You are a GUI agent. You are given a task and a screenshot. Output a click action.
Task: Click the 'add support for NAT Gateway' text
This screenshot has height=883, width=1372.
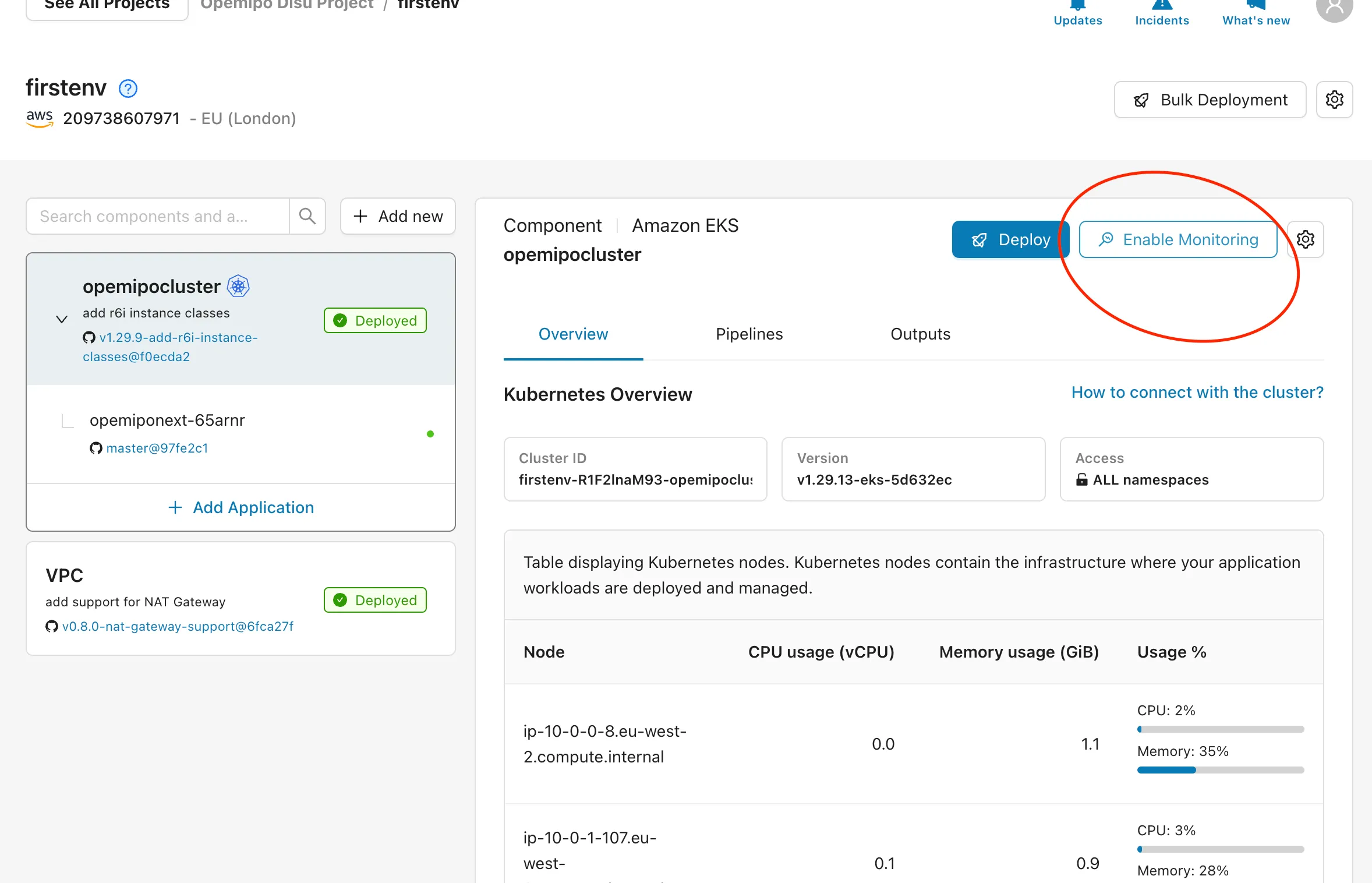point(135,602)
